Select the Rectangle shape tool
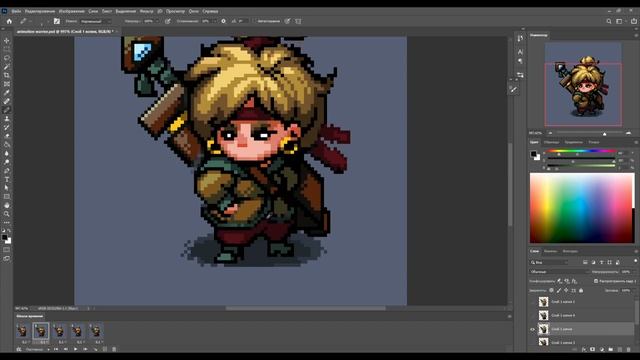The image size is (640, 360). (x=7, y=197)
